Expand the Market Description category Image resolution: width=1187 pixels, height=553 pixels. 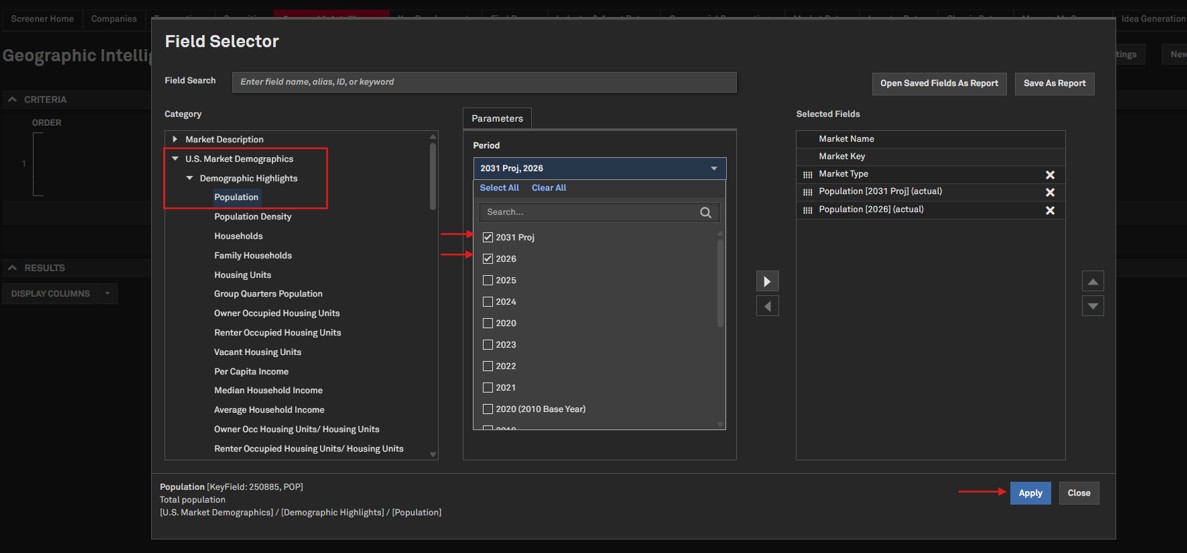[x=175, y=139]
